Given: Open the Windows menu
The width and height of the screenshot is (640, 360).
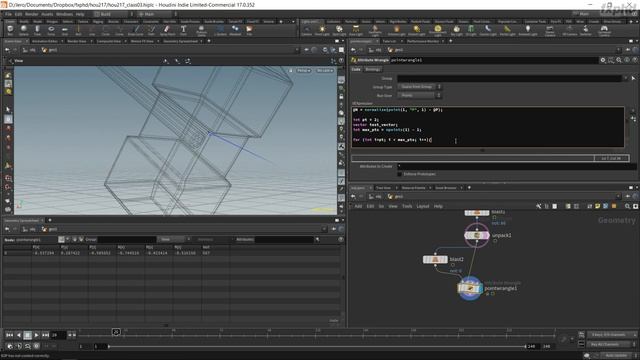Looking at the screenshot, I should click(x=64, y=14).
